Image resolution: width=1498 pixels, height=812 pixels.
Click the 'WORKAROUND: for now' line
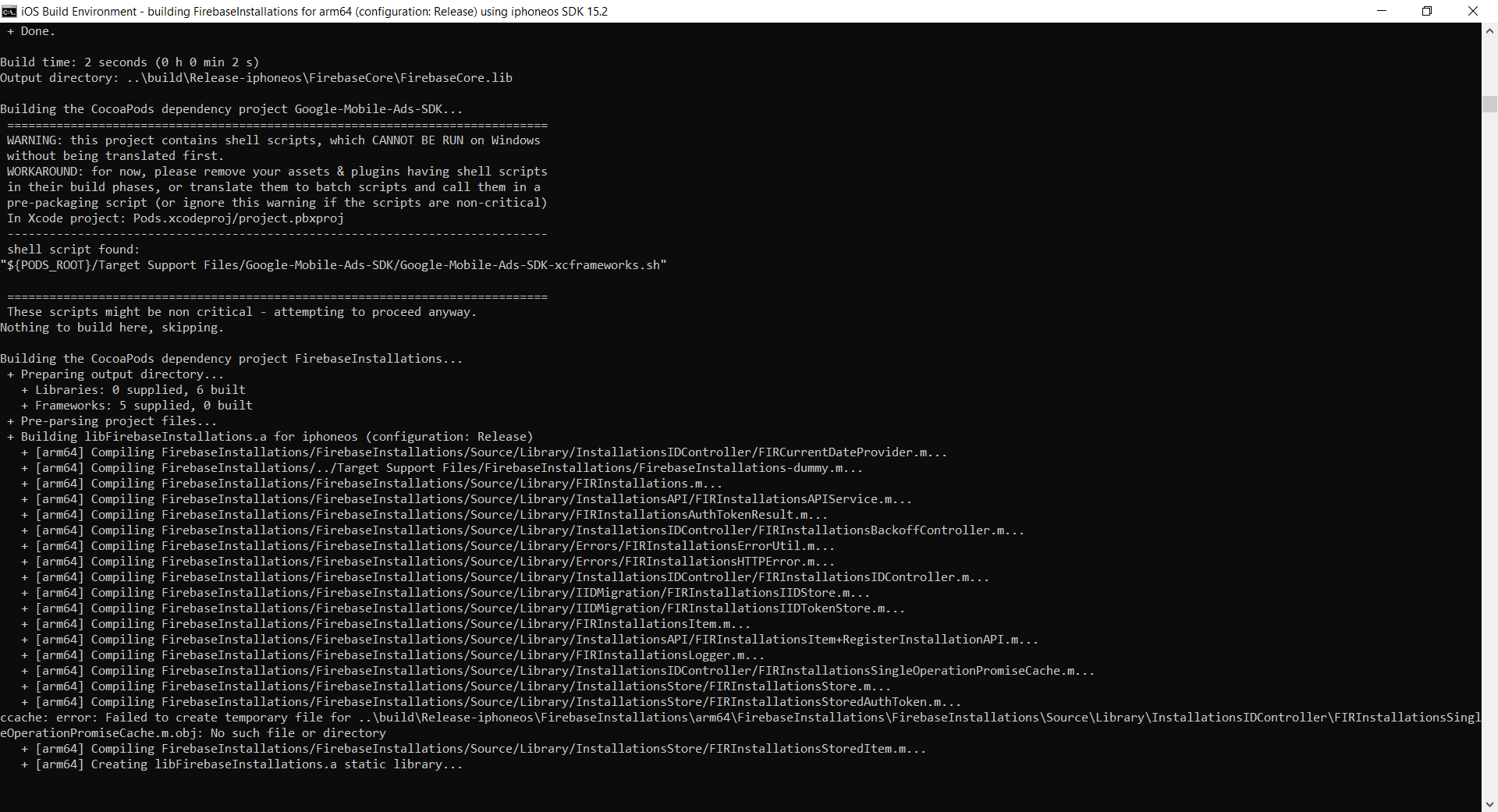[x=277, y=172]
